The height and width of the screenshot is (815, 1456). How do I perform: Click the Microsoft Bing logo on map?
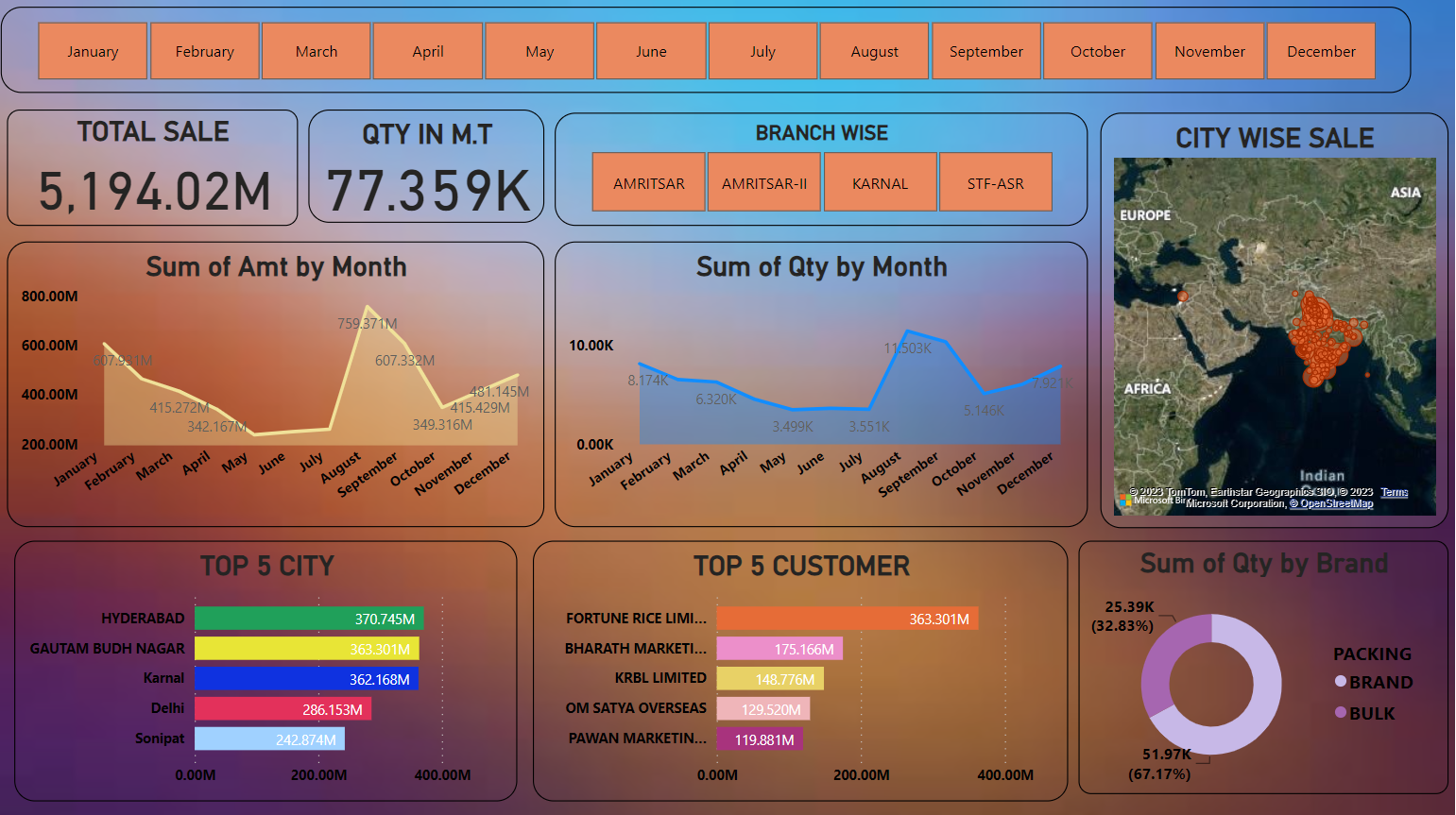pos(1125,501)
